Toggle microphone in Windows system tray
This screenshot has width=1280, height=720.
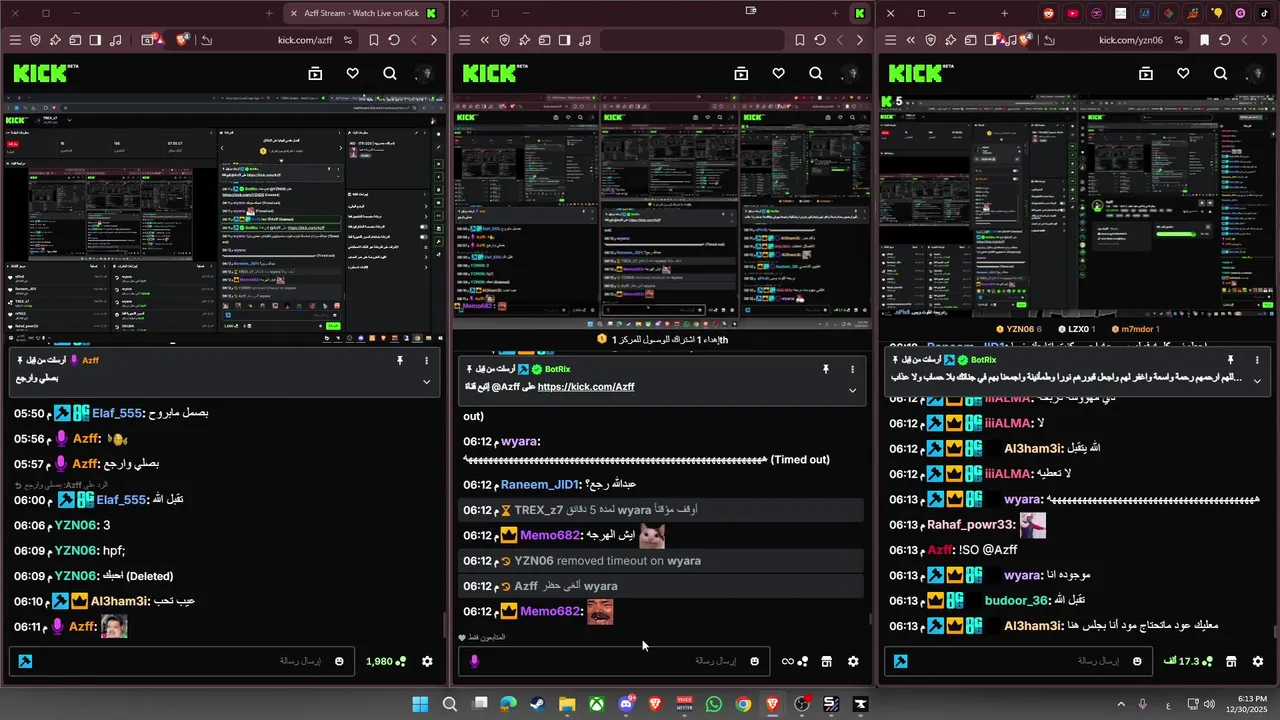(x=1142, y=704)
